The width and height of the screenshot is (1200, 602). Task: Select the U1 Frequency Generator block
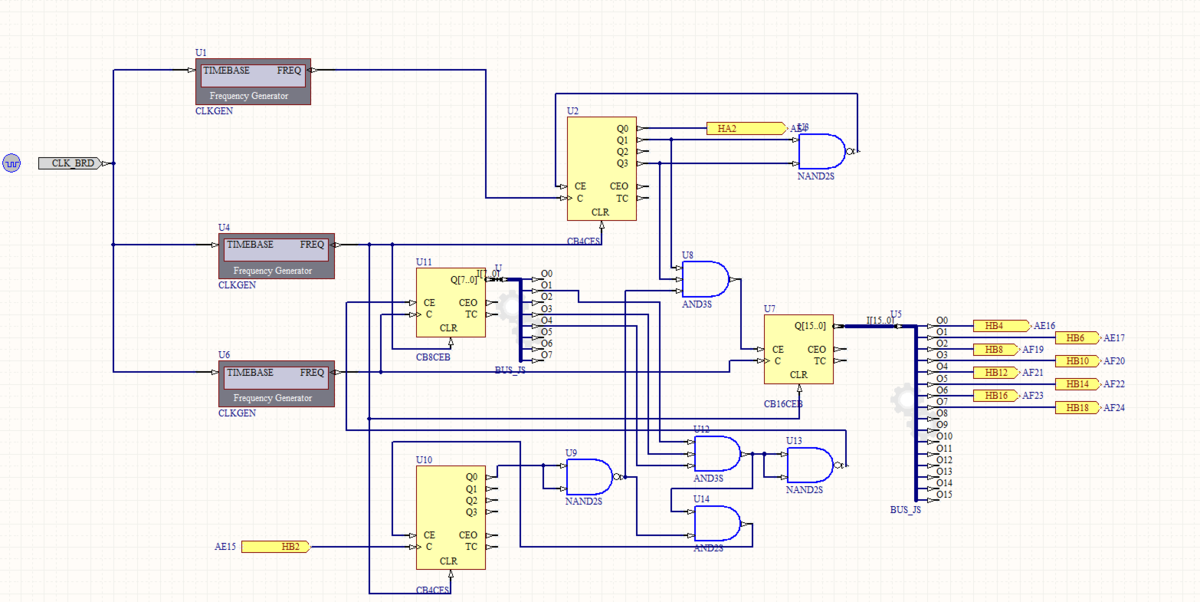[254, 83]
